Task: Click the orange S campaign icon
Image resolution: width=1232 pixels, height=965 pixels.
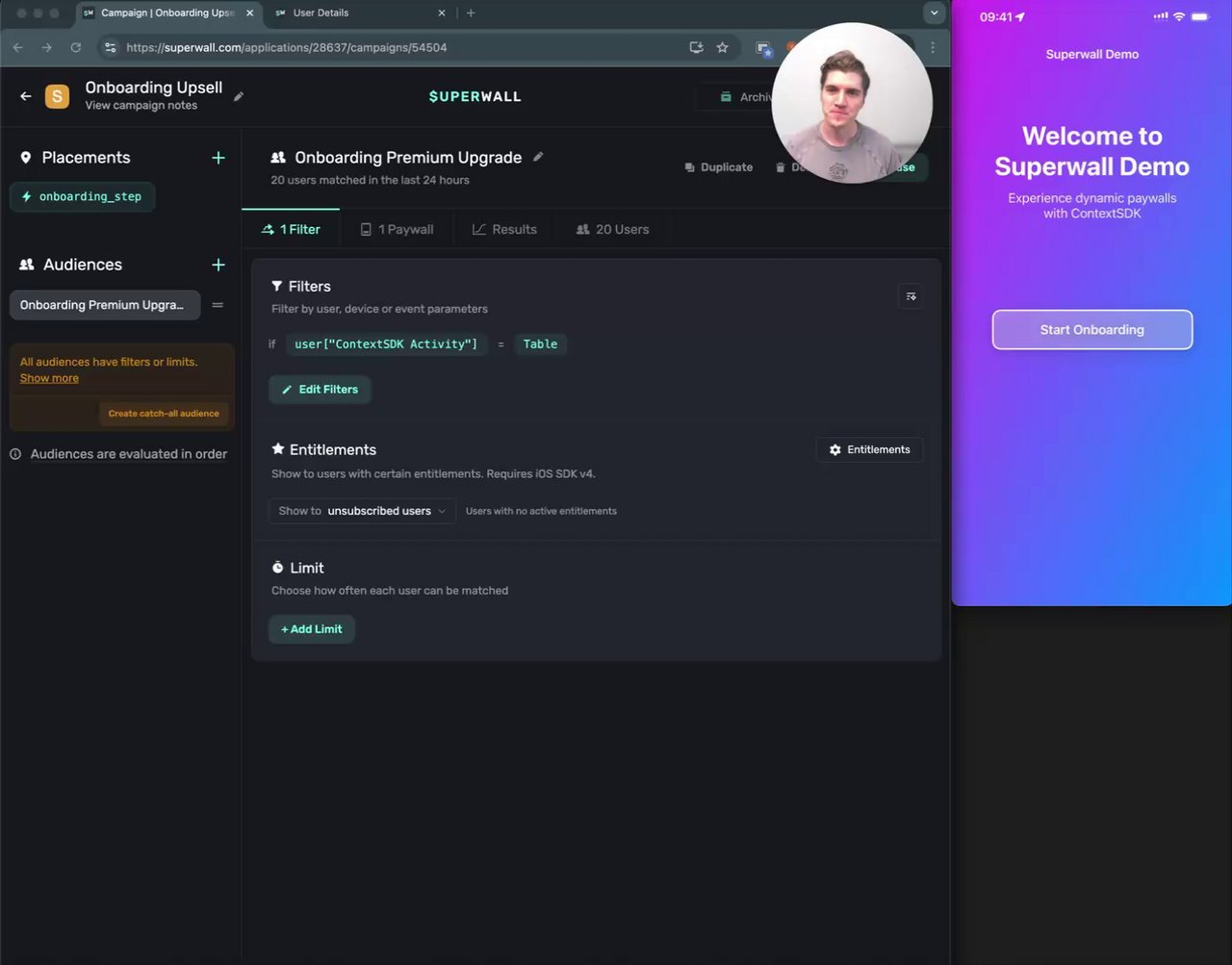Action: coord(57,96)
